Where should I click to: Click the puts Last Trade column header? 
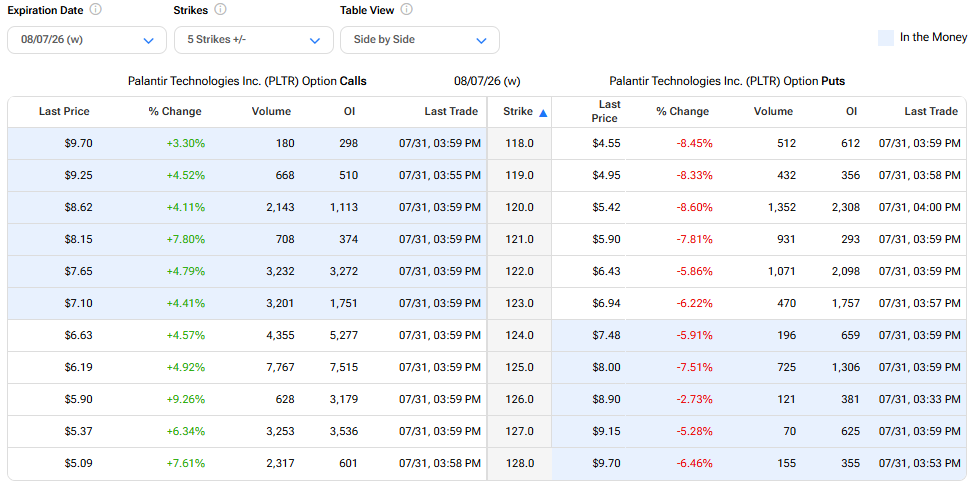tap(931, 112)
